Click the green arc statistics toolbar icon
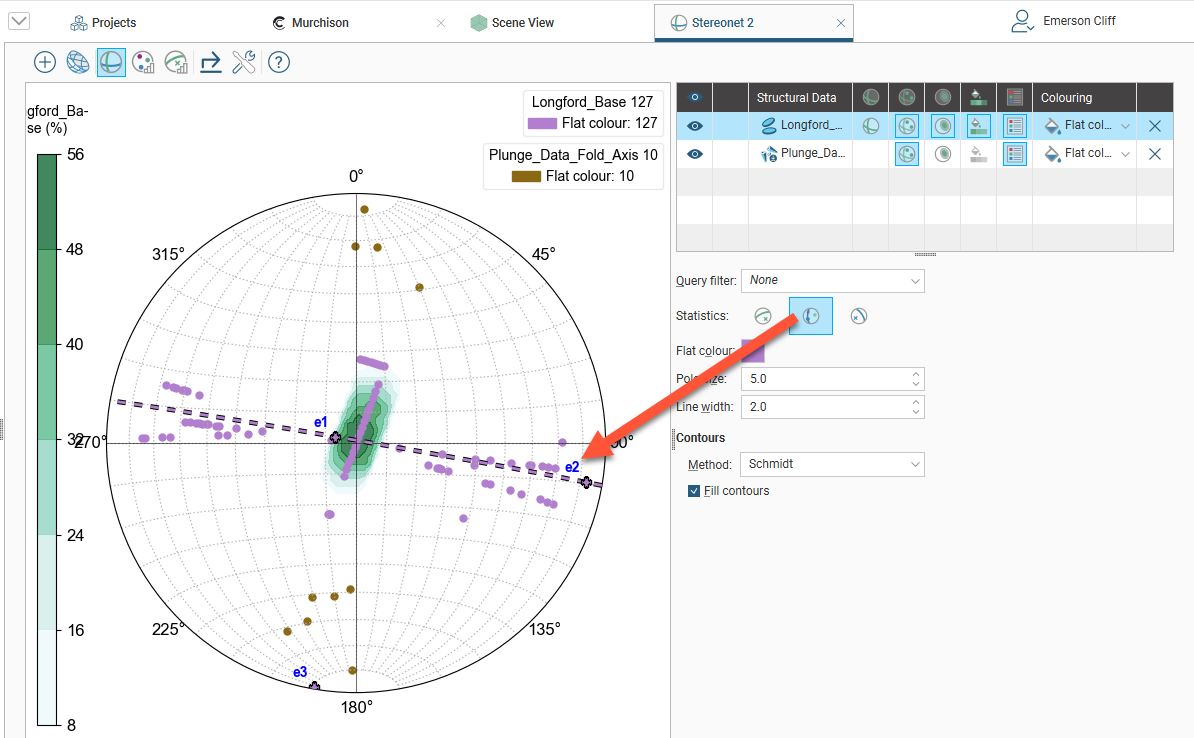Image resolution: width=1194 pixels, height=738 pixels. coord(176,62)
